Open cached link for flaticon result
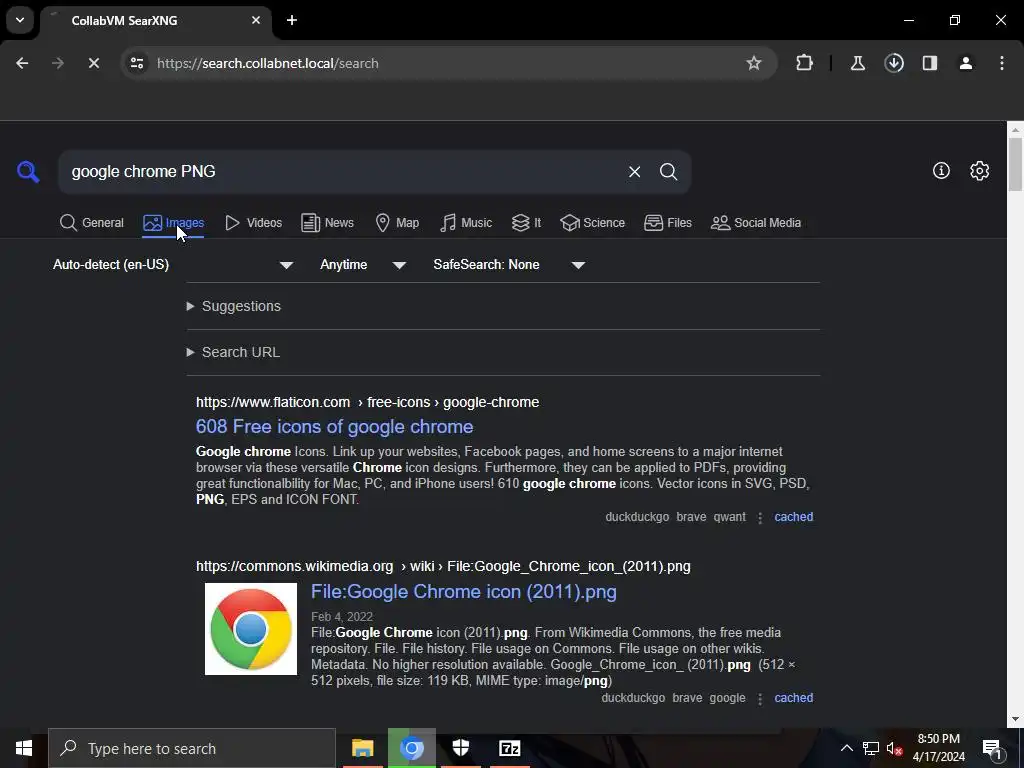The width and height of the screenshot is (1024, 768). point(793,517)
